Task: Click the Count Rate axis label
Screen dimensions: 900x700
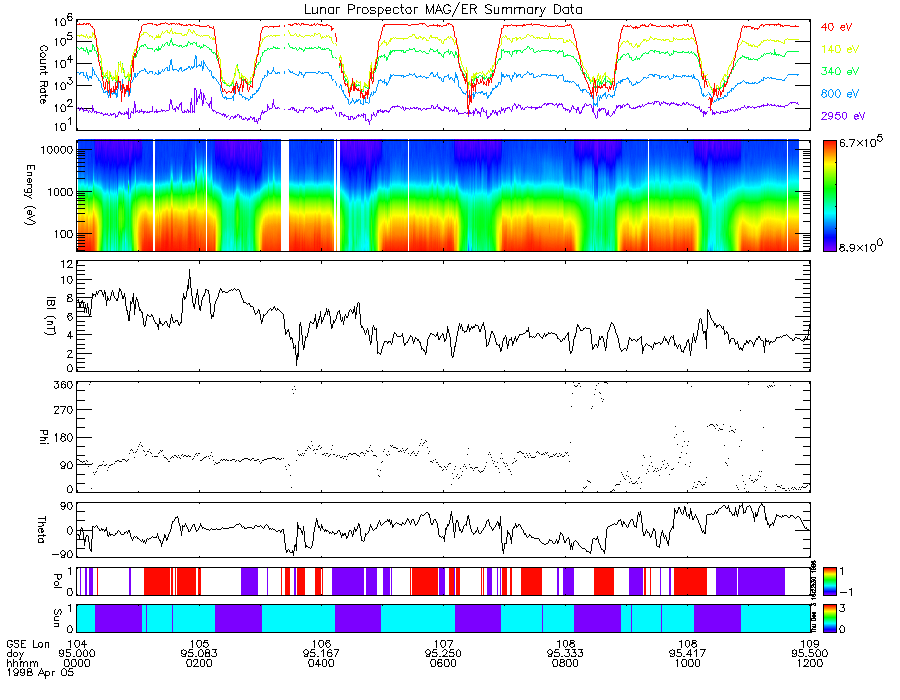Action: 43,74
